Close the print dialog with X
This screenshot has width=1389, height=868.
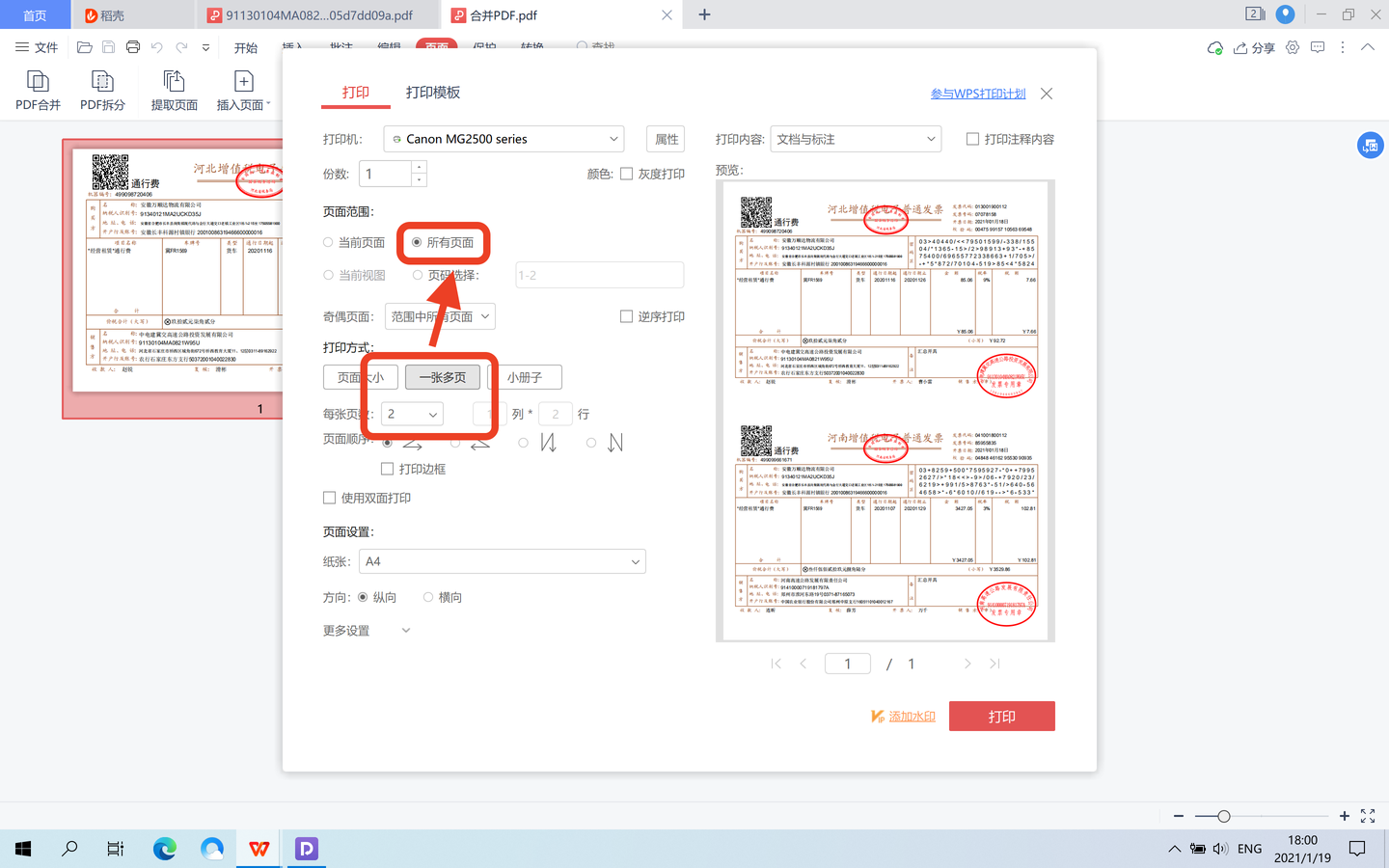pyautogui.click(x=1047, y=94)
